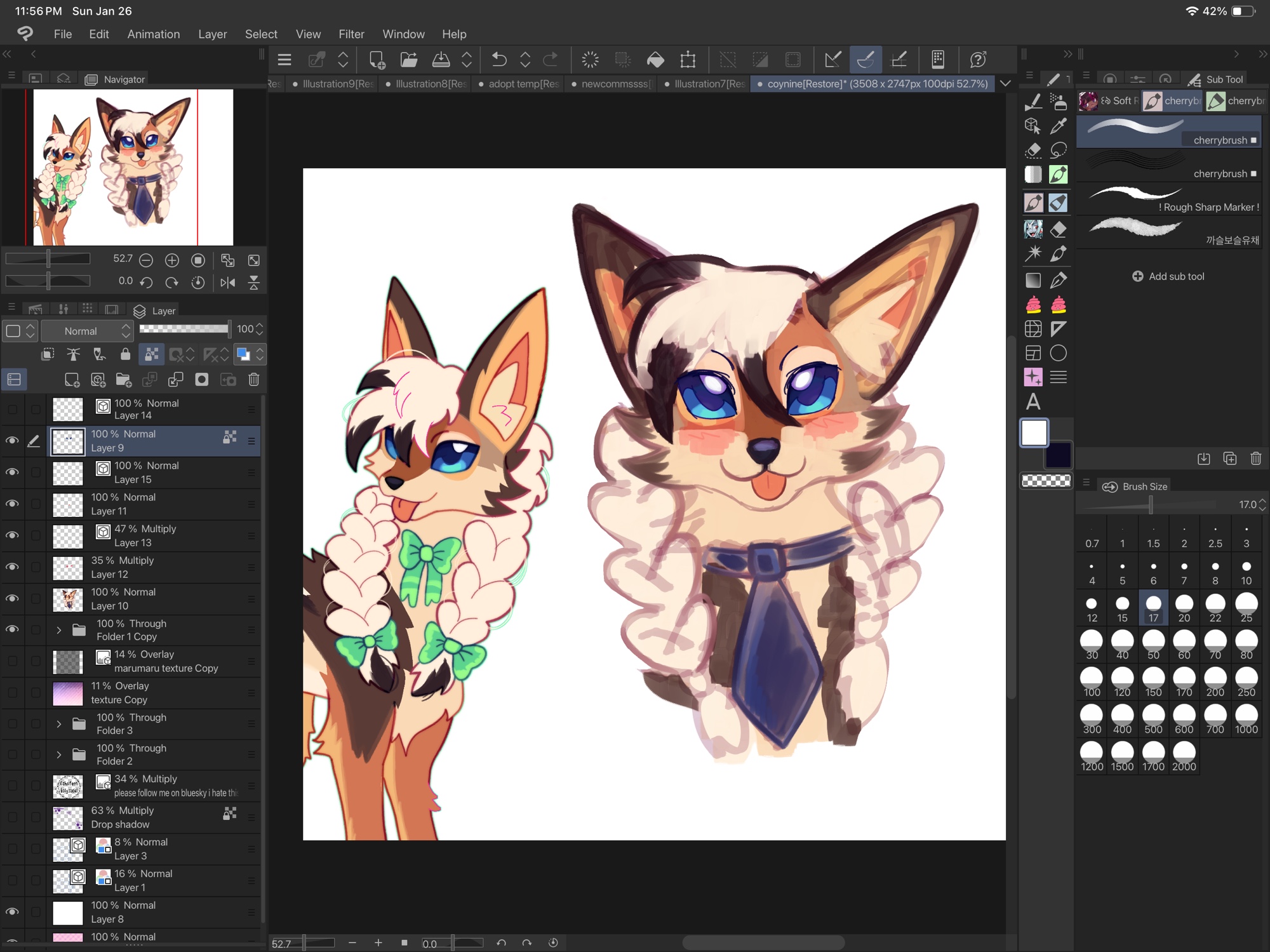Viewport: 1270px width, 952px height.
Task: Click the Fill paint bucket icon
Action: tap(655, 60)
